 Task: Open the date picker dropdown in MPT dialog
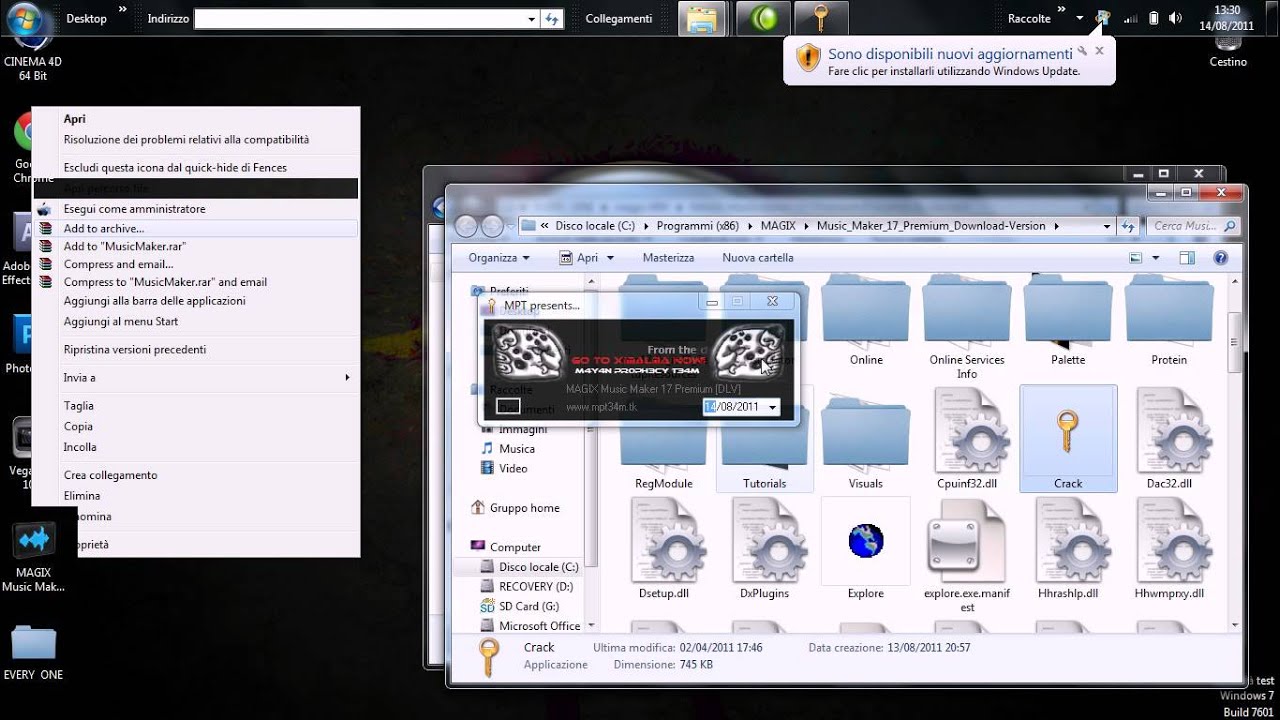[773, 407]
